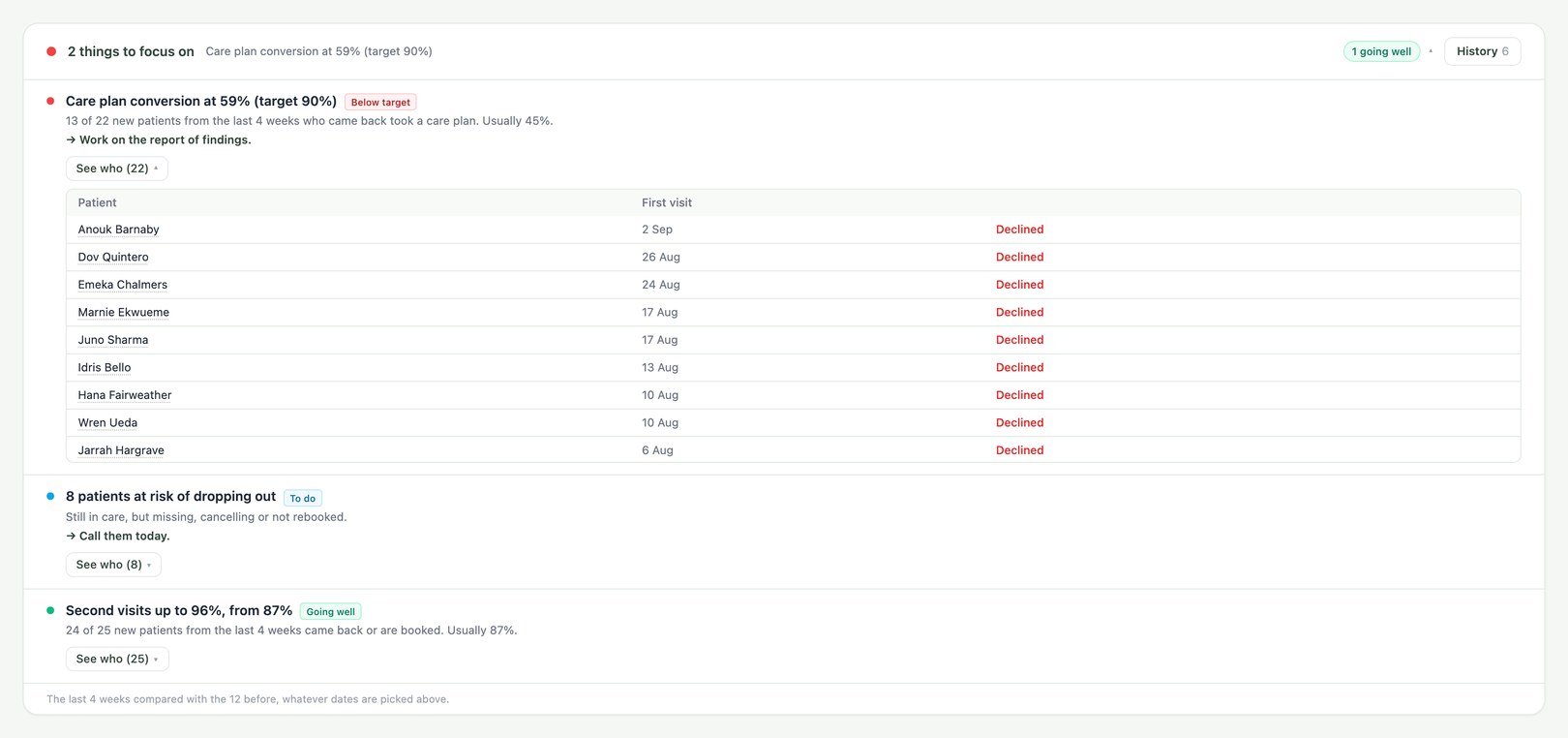Screen dimensions: 1568x738
Task: Click 'Declined' status for Juno Sharma
Action: pos(1020,340)
